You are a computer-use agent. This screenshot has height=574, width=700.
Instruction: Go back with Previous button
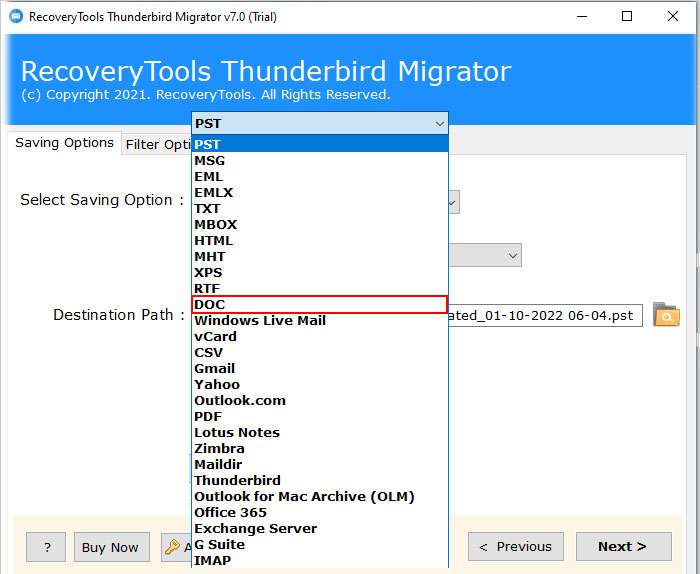[x=516, y=546]
